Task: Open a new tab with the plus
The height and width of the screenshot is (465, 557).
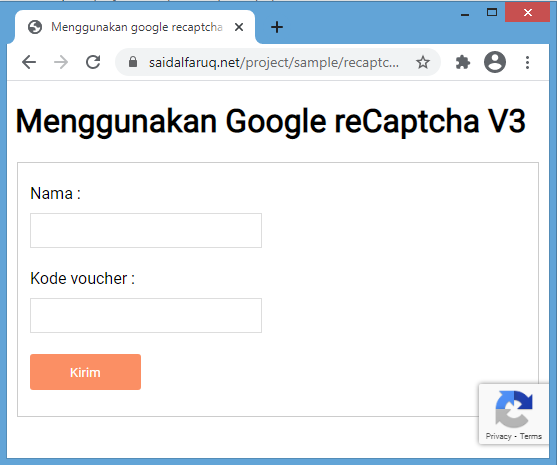Action: click(x=277, y=27)
